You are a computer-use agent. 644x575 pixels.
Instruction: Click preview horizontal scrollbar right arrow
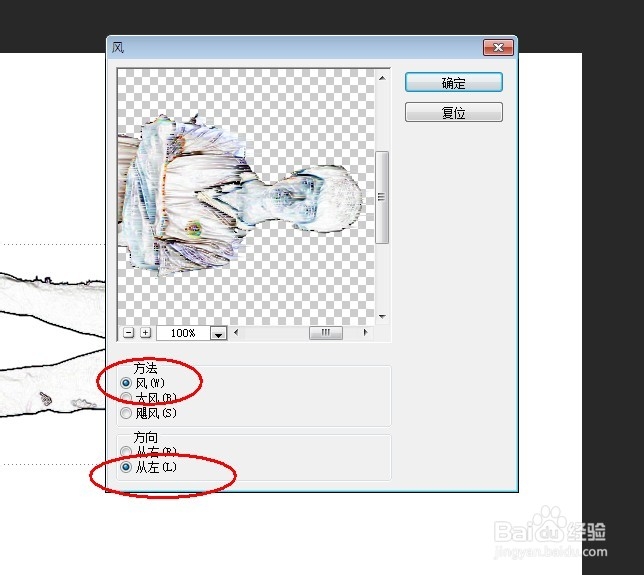click(365, 333)
